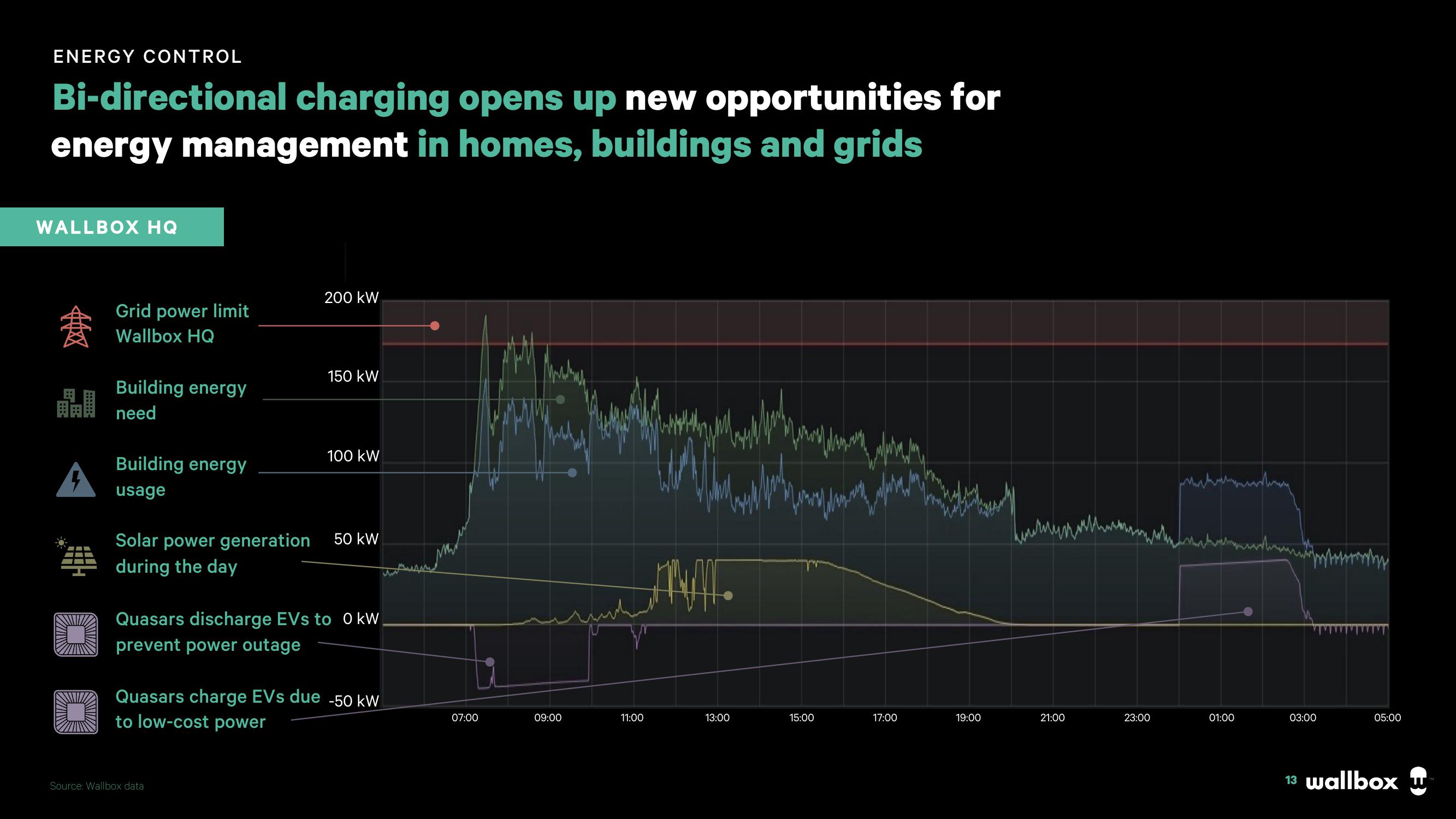Click the Quasar charge EVs icon
The image size is (1456, 819).
click(x=76, y=711)
